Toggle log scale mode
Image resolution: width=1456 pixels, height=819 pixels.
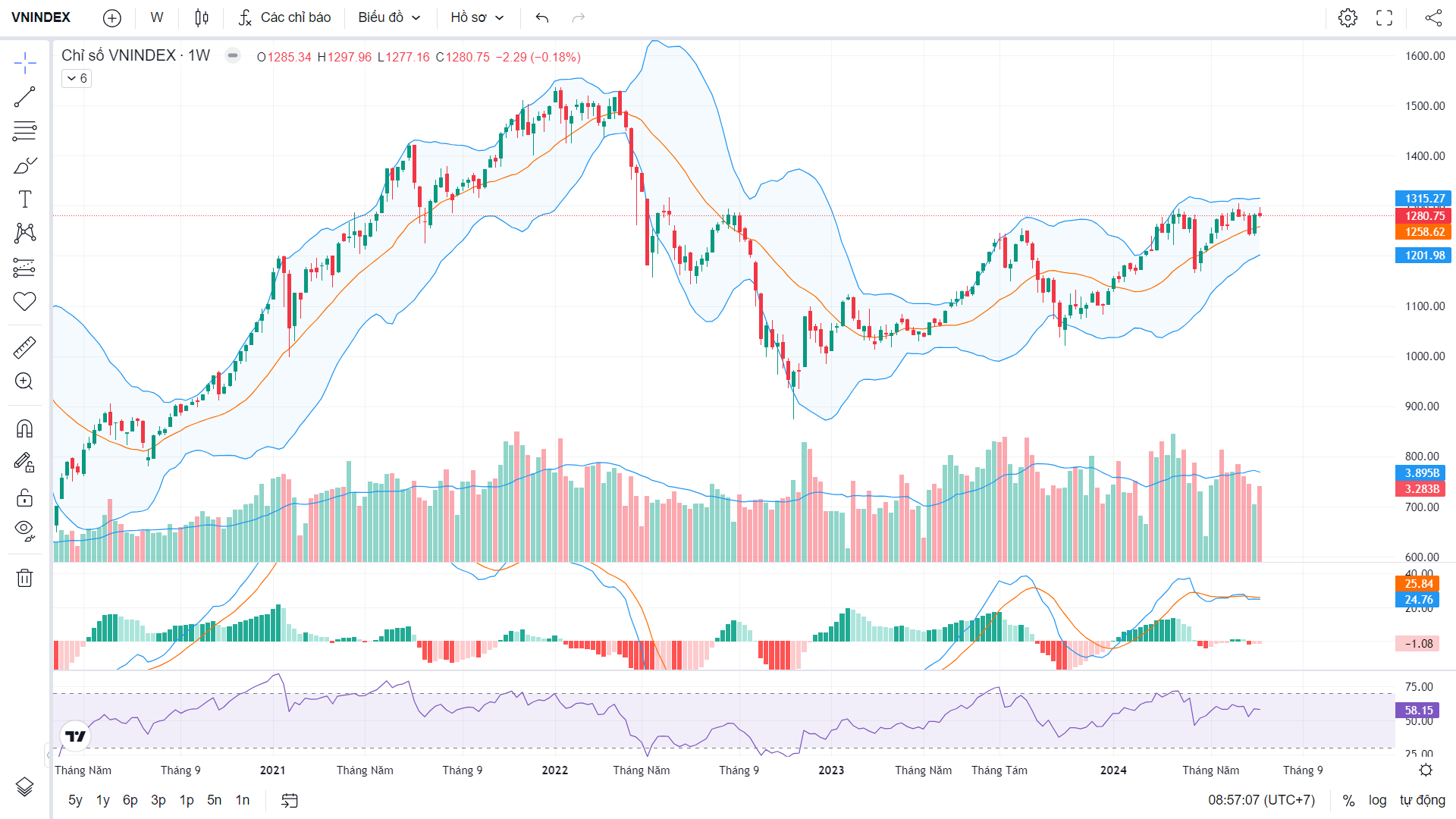point(1377,800)
